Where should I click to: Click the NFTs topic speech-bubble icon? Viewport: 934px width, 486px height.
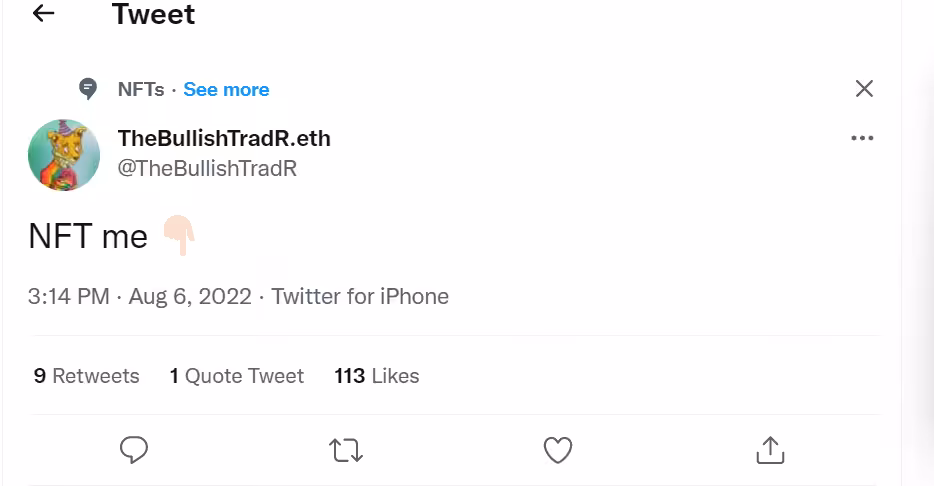point(88,89)
